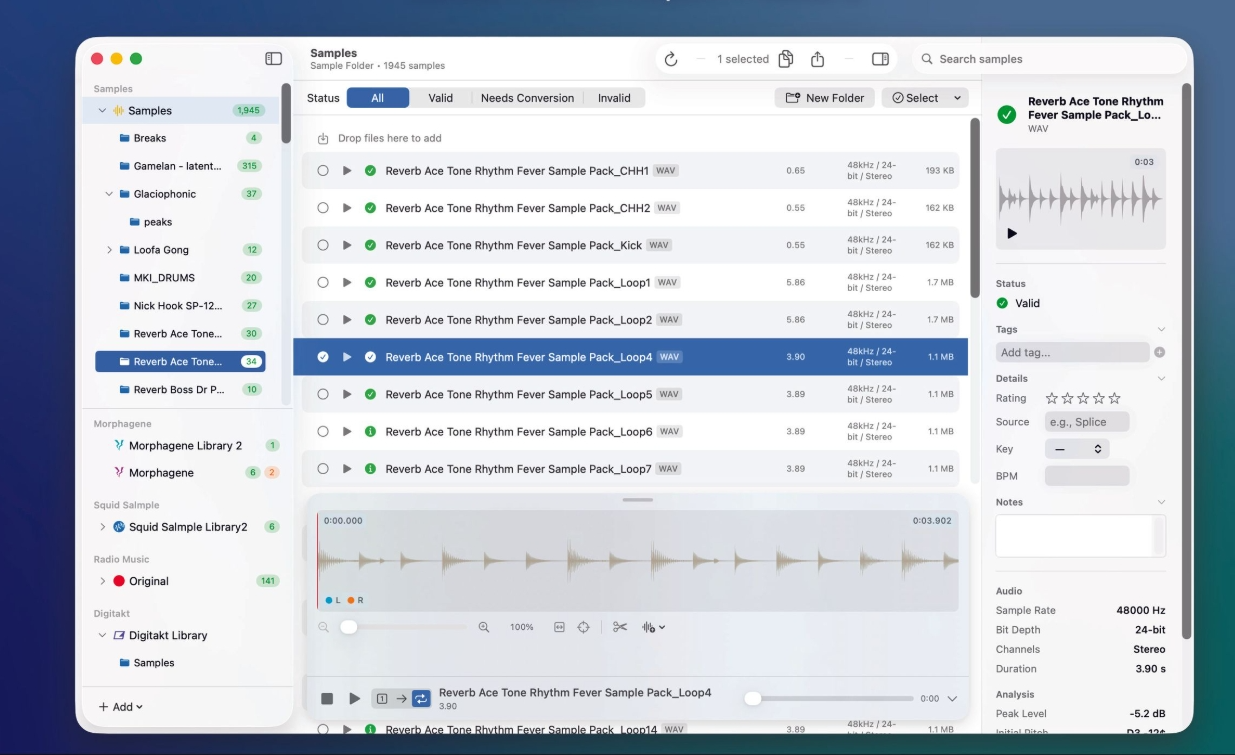The image size is (1235, 755).
Task: Toggle the right inspector panel icon
Action: coord(880,59)
